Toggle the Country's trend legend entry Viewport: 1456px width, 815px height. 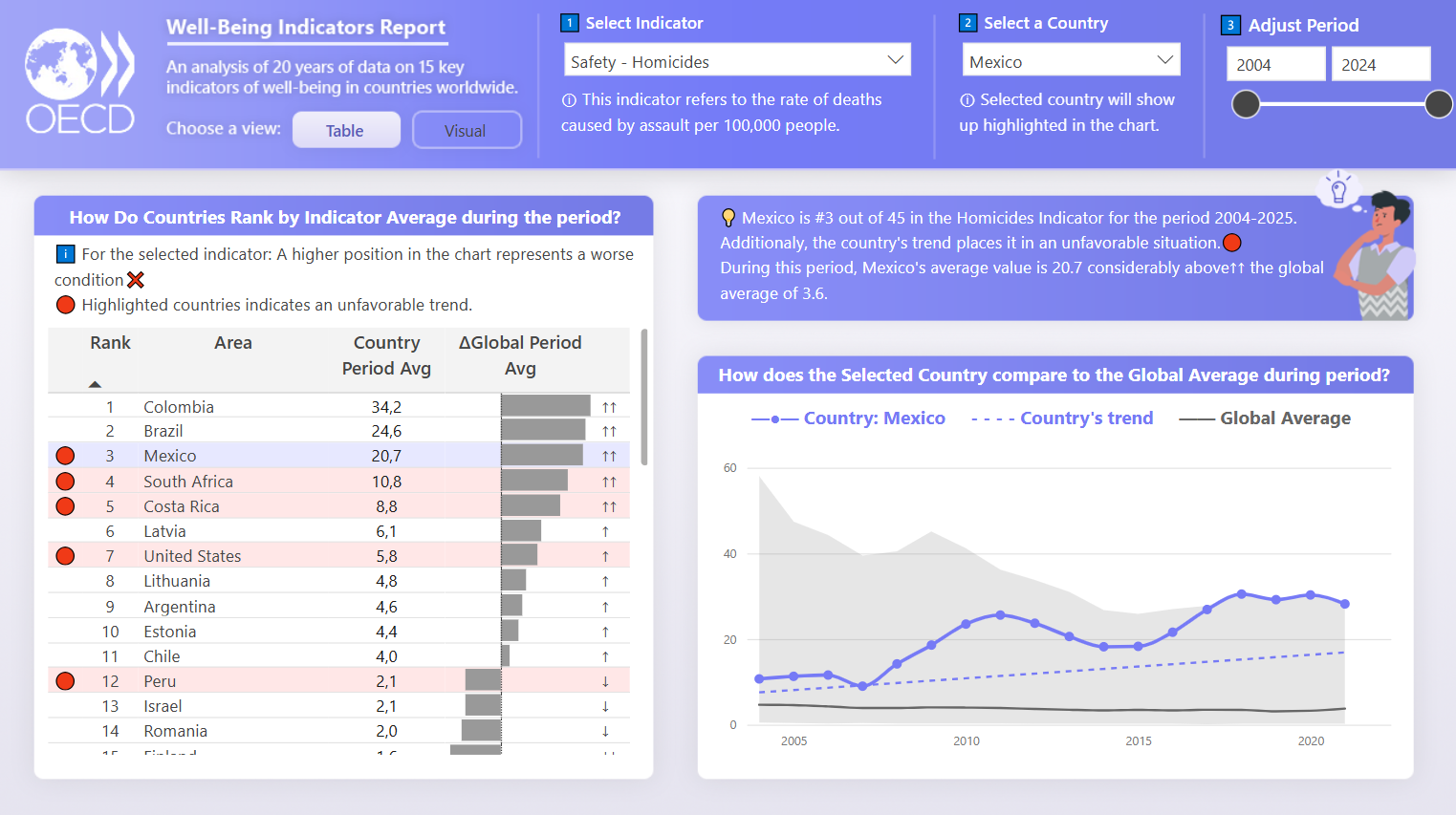pyautogui.click(x=1062, y=418)
